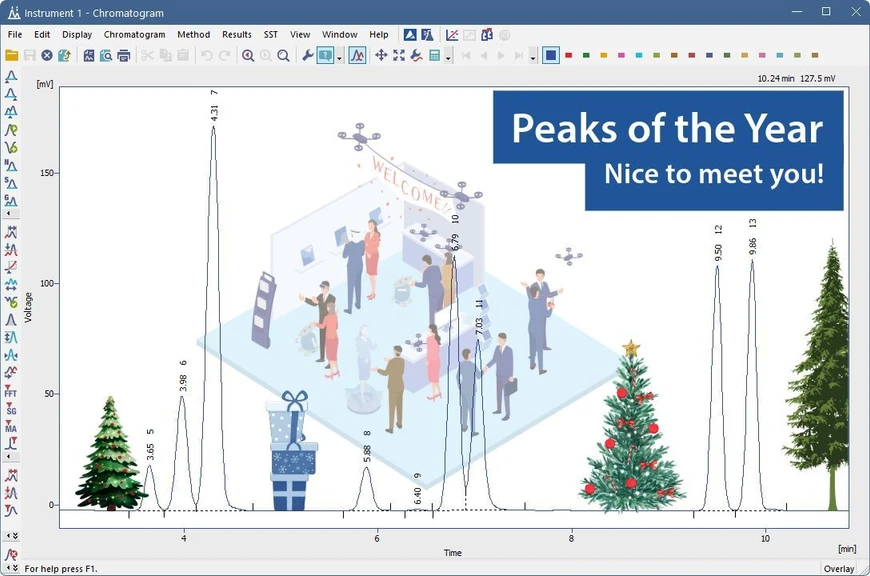This screenshot has height=576, width=870.
Task: Open the dropdown beside the table icon
Action: click(448, 57)
